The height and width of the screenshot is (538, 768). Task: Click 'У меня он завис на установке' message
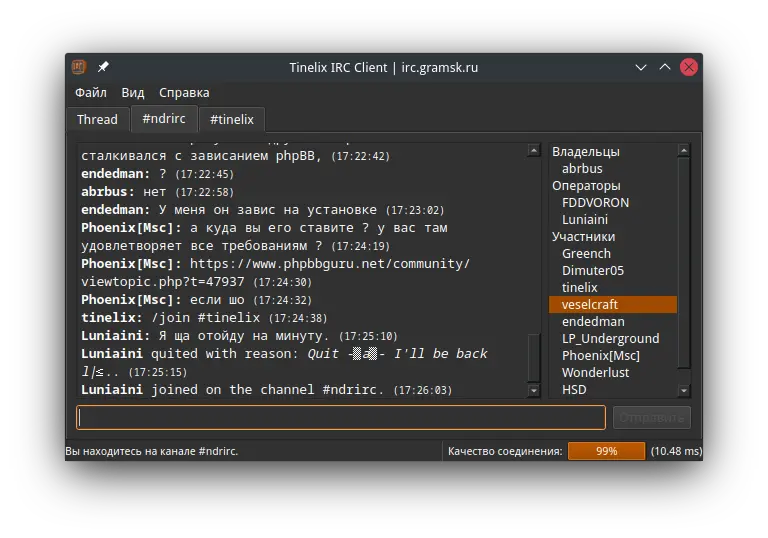[x=268, y=210]
